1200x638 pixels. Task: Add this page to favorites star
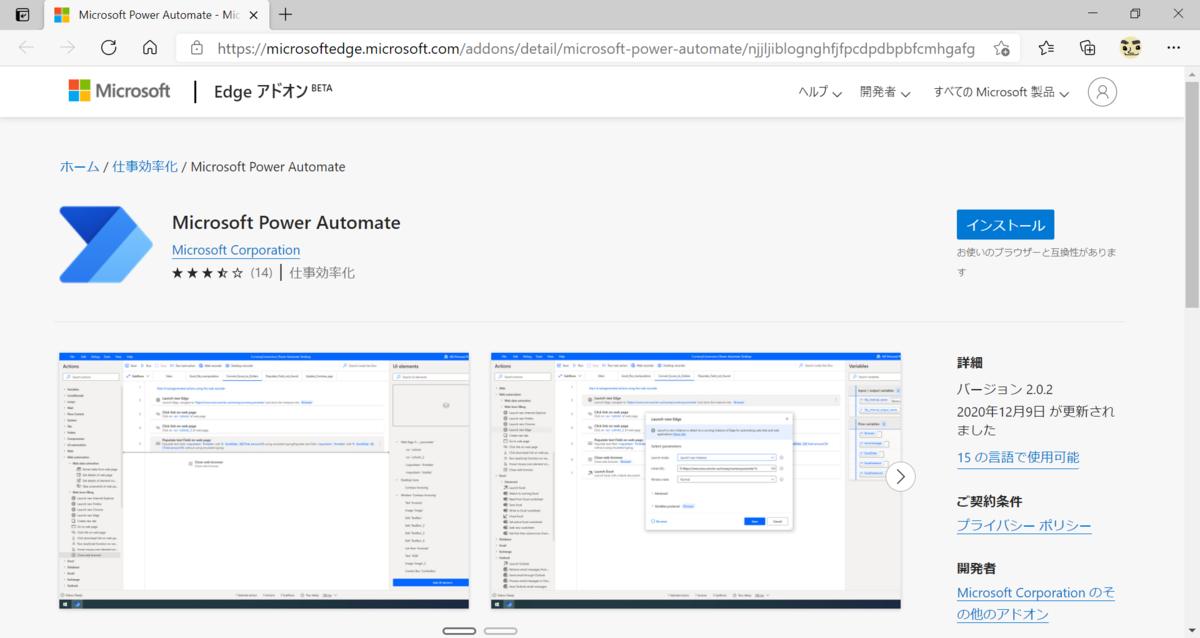pos(1001,48)
